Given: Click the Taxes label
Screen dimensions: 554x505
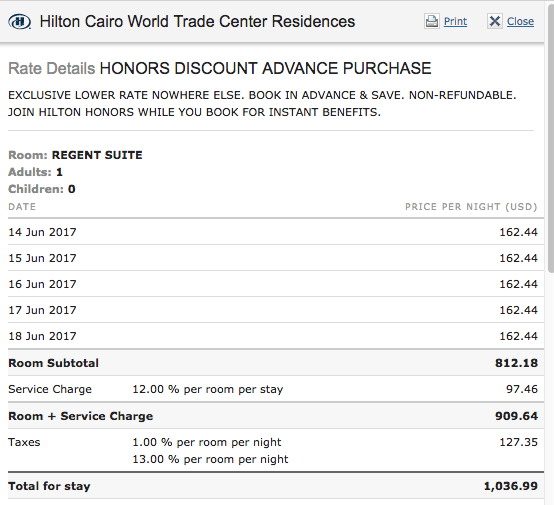Looking at the screenshot, I should [x=24, y=442].
